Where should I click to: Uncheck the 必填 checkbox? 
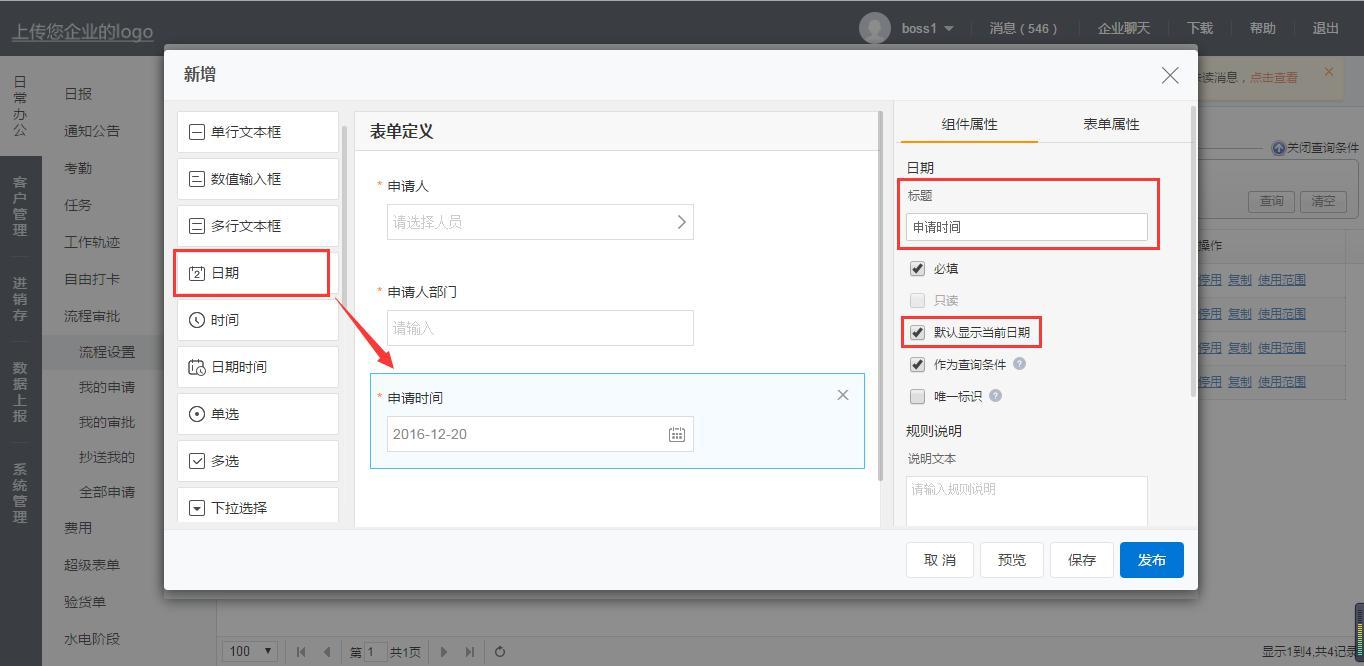[x=917, y=269]
